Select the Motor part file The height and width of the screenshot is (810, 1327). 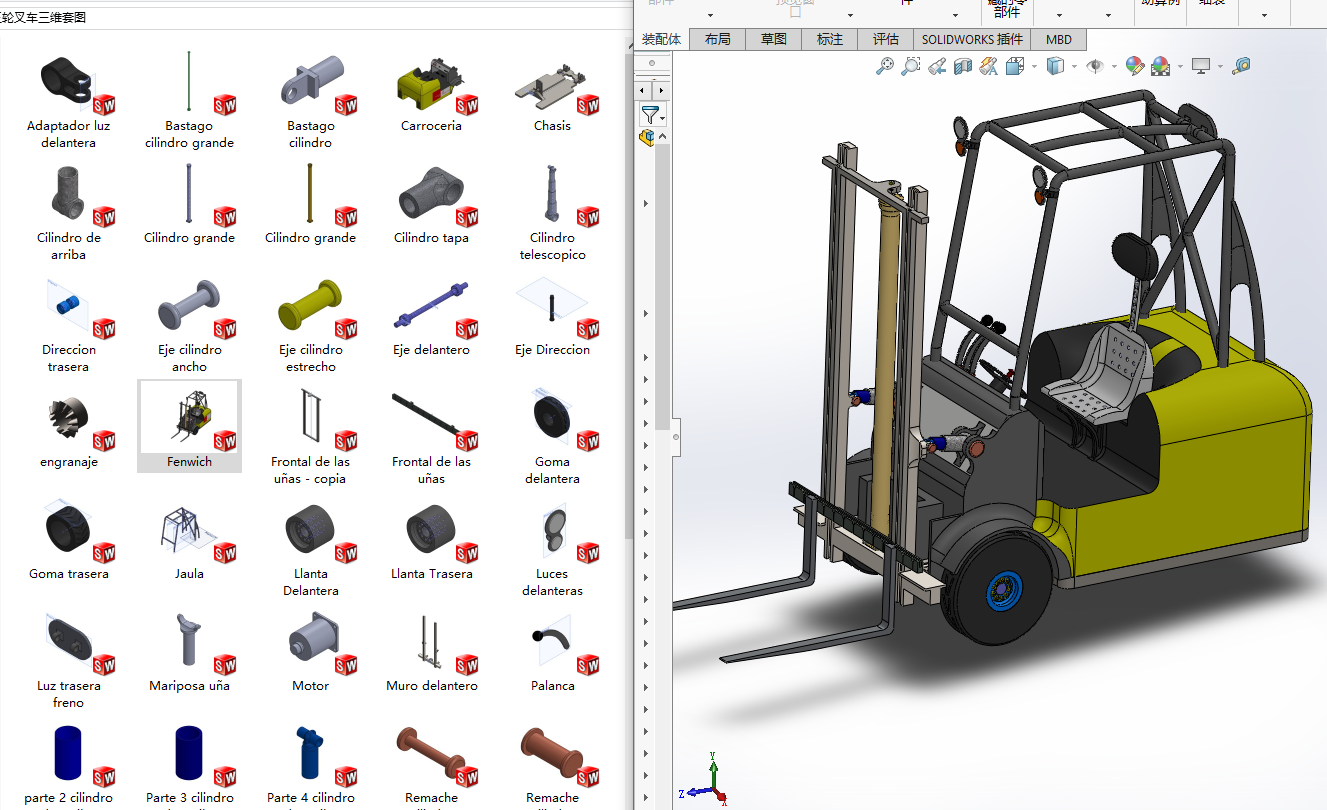[310, 645]
